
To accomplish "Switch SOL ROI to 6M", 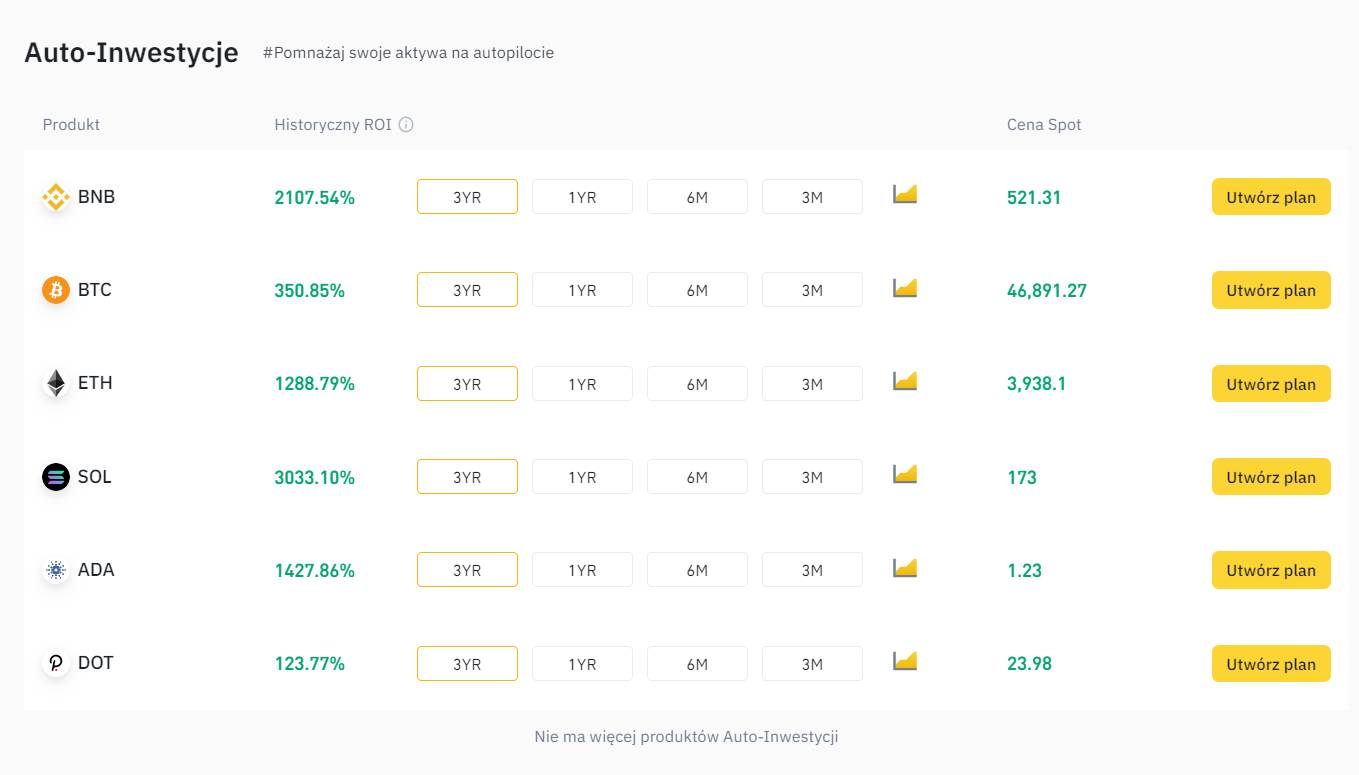I will (x=697, y=477).
